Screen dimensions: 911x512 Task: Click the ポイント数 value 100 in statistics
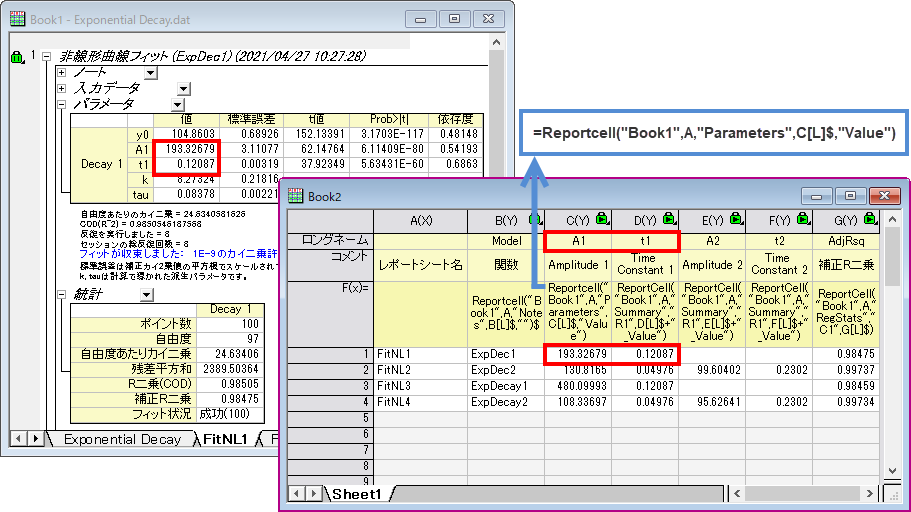pos(231,324)
